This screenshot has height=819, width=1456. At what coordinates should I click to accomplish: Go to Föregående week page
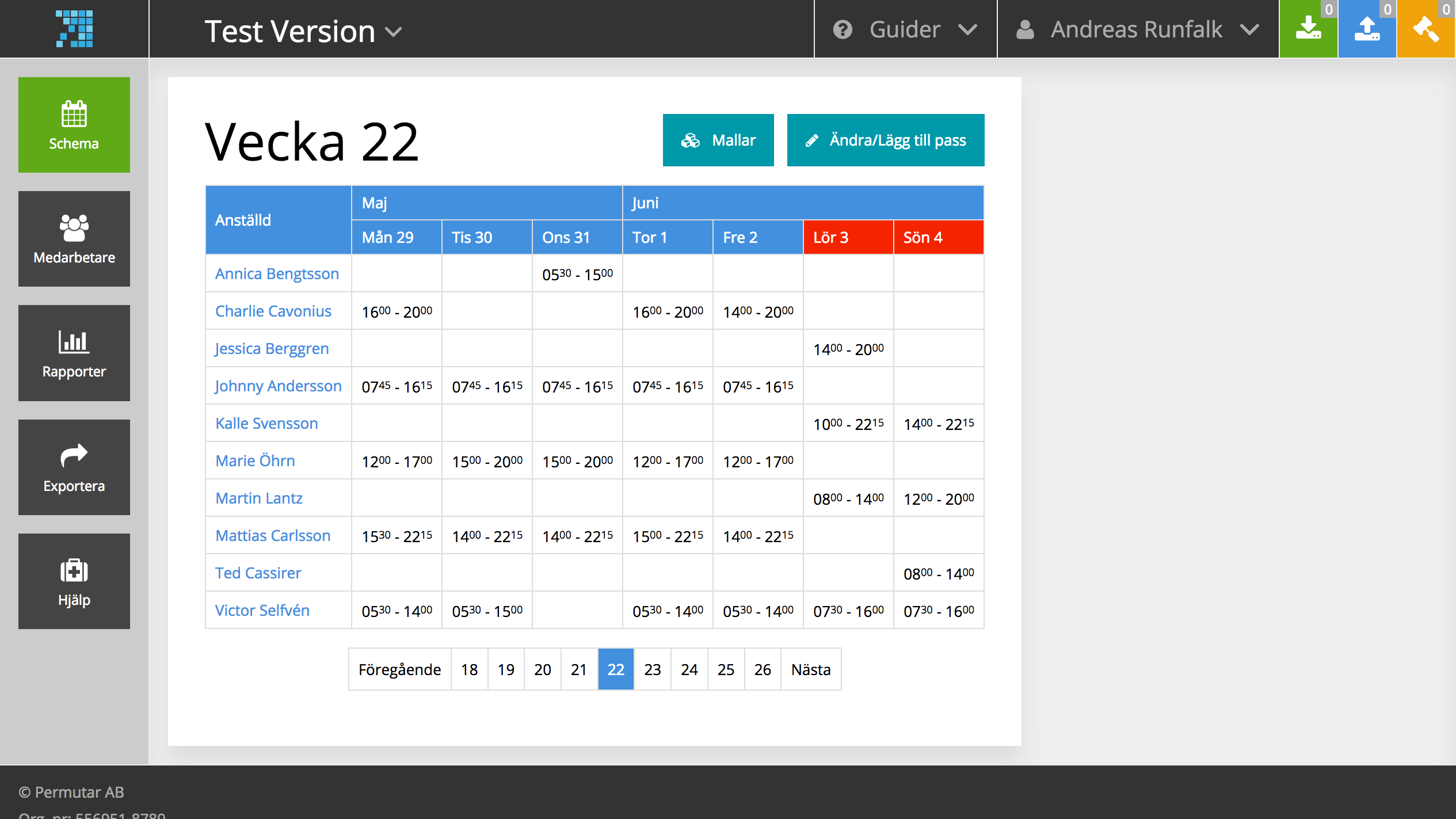pyautogui.click(x=399, y=669)
